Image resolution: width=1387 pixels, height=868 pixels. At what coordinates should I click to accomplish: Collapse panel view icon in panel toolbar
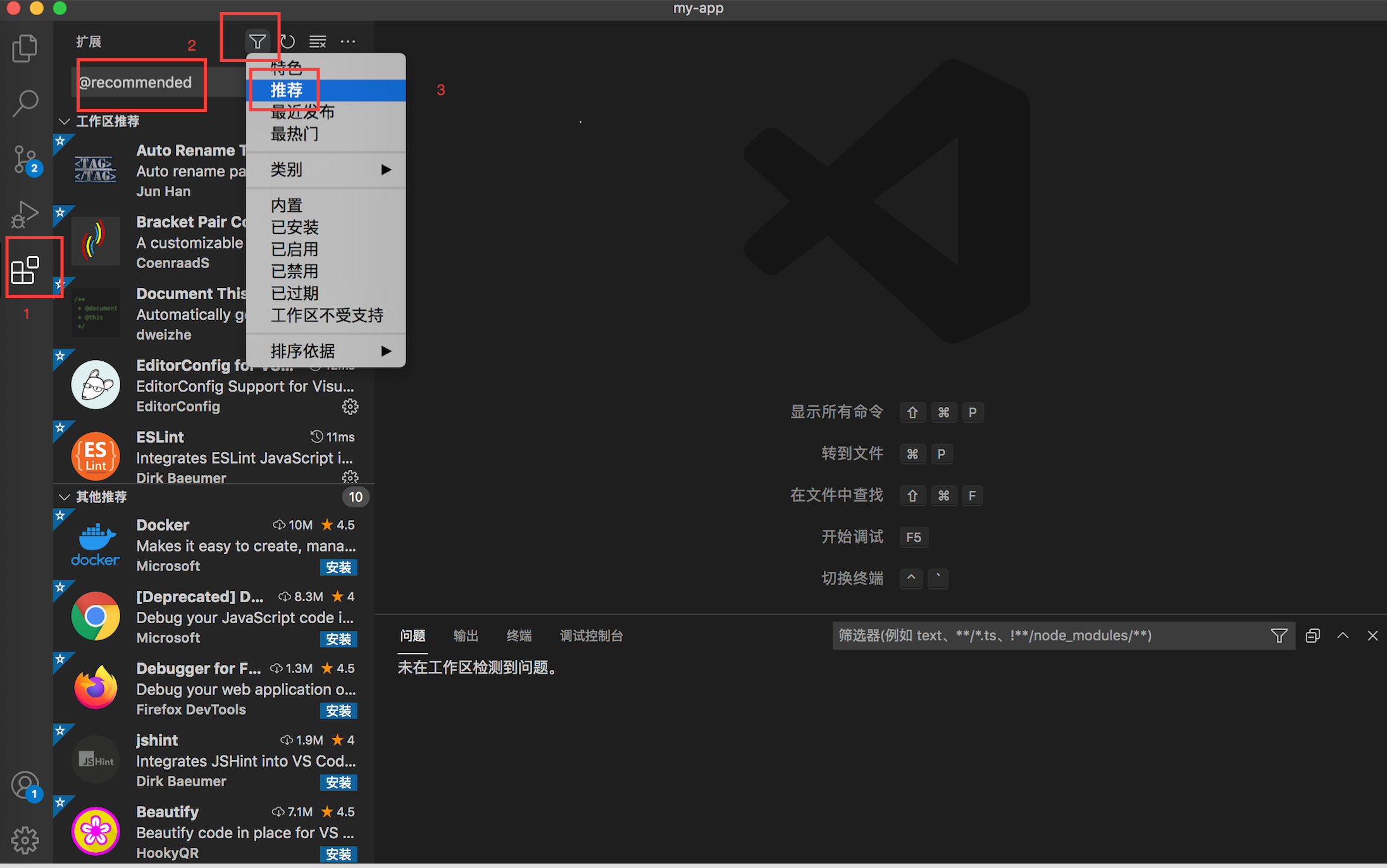pos(1313,635)
